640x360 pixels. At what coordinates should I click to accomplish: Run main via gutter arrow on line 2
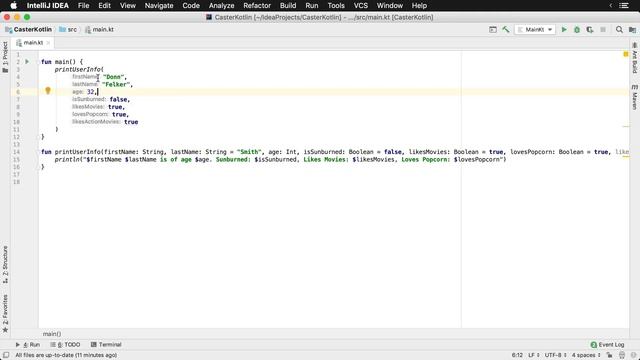(x=27, y=62)
